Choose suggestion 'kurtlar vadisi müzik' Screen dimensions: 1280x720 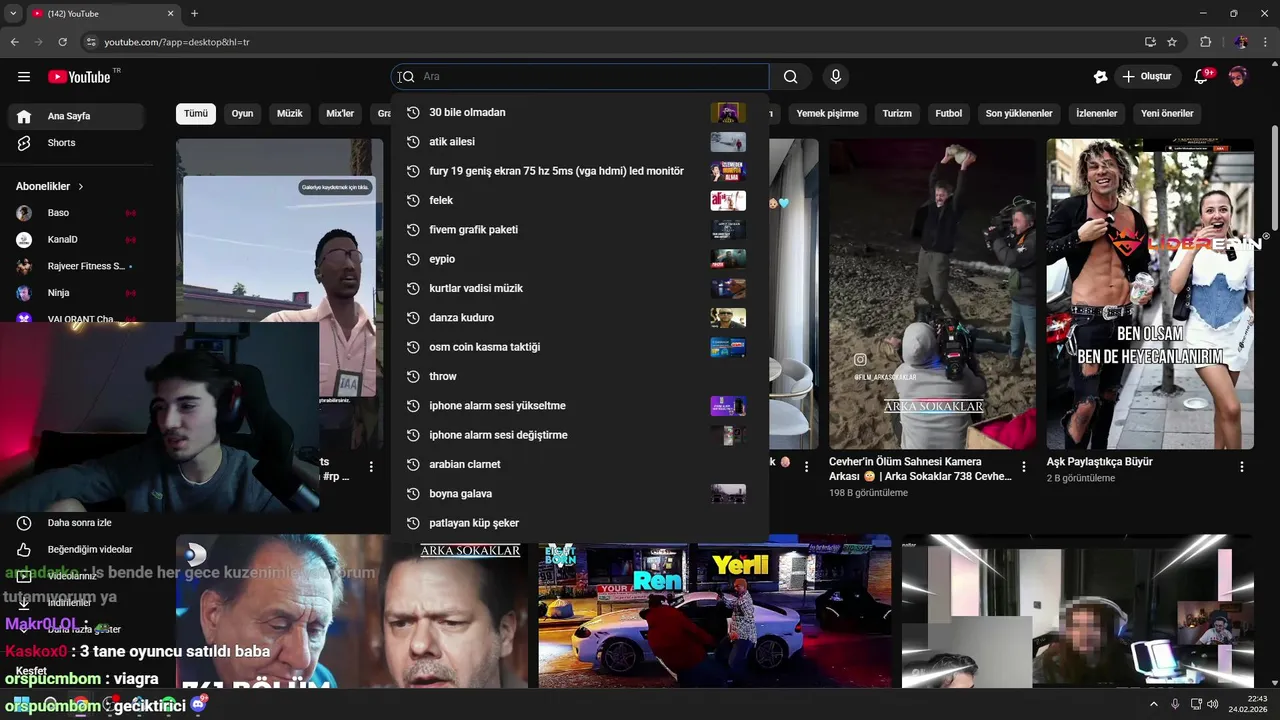[x=580, y=288]
